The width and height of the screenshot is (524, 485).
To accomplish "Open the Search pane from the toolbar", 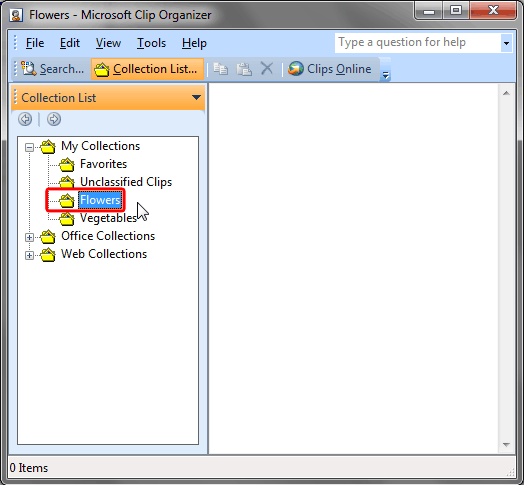I will click(x=53, y=69).
